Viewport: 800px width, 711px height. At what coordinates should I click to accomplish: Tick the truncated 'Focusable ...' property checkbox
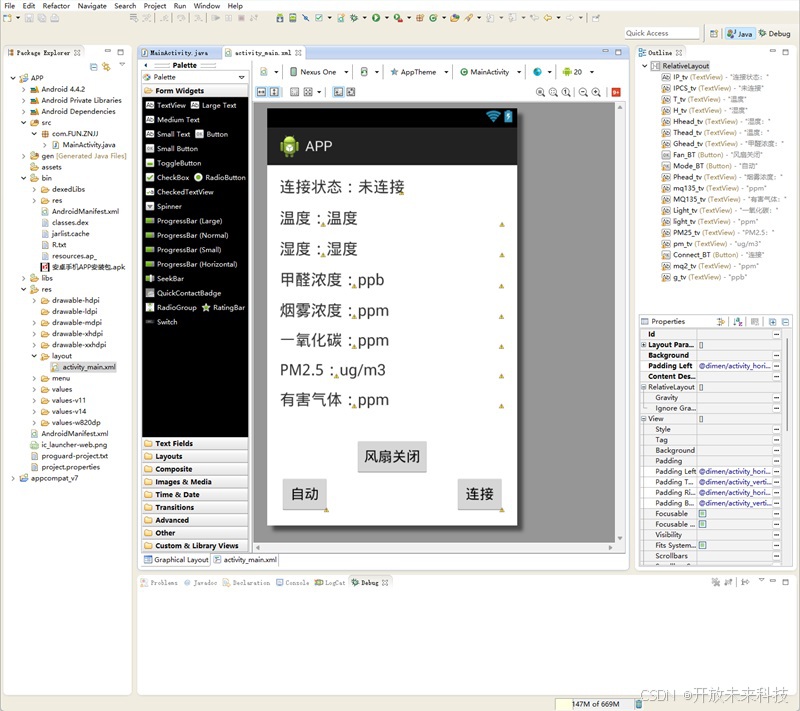[x=703, y=524]
